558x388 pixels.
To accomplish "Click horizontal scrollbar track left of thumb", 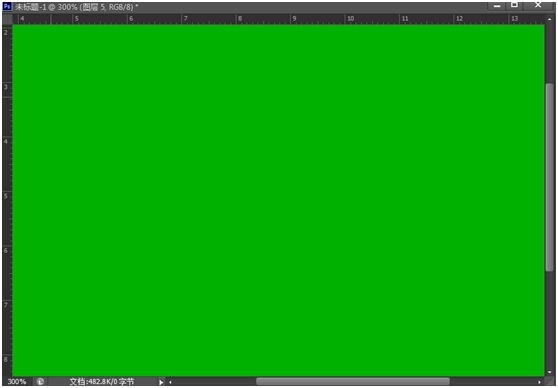I will pos(215,382).
